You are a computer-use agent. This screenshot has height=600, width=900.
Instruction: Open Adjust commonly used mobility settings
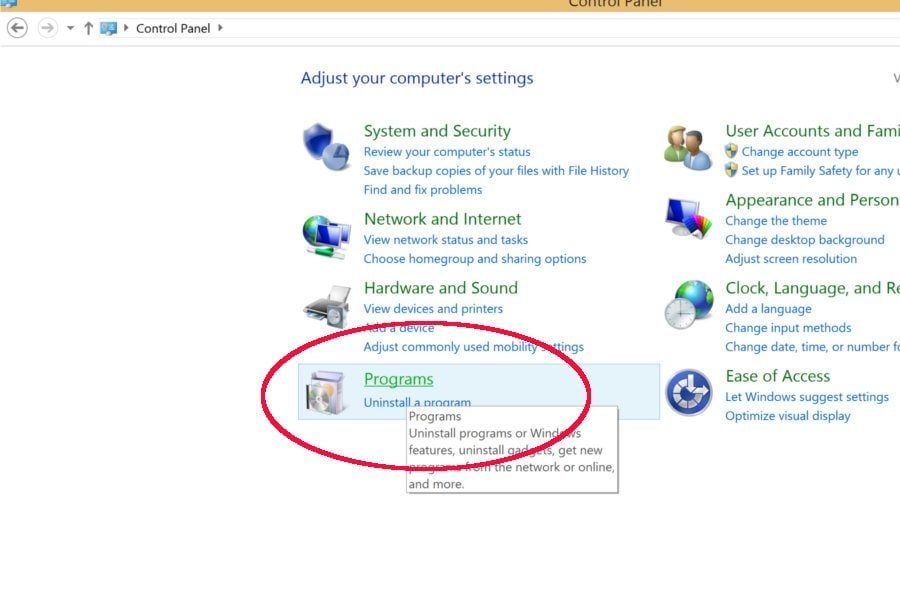tap(474, 347)
